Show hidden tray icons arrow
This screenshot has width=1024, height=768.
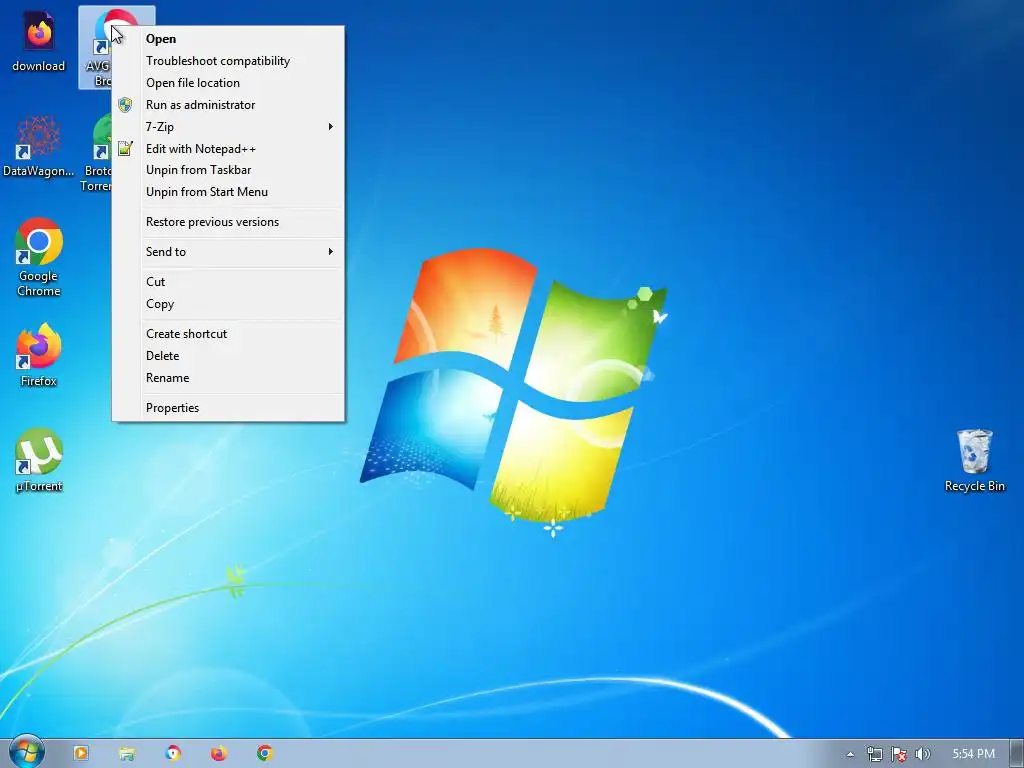point(850,754)
